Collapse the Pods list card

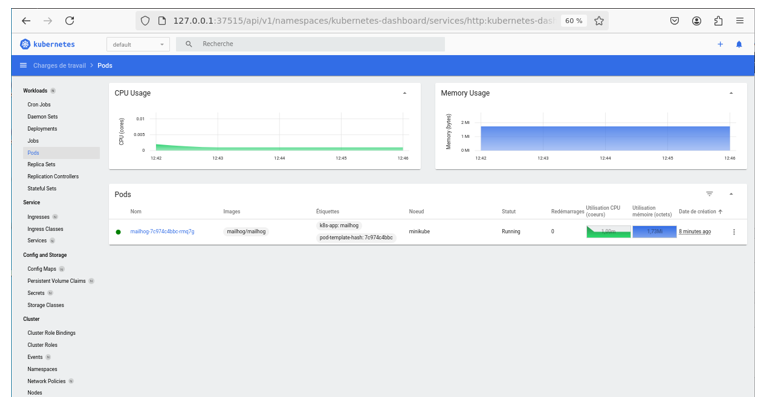point(731,194)
